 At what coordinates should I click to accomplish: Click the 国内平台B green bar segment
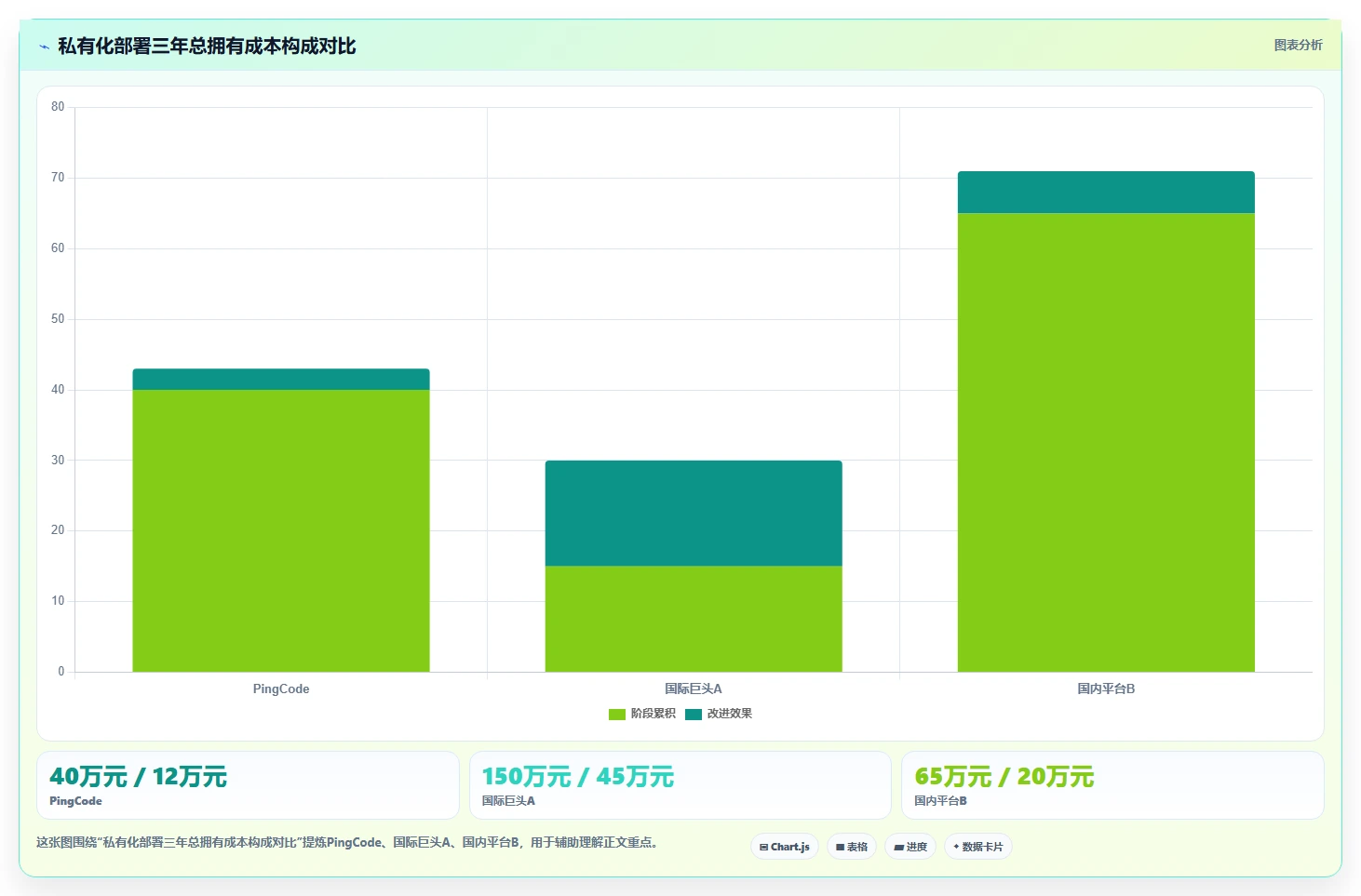[x=1106, y=442]
